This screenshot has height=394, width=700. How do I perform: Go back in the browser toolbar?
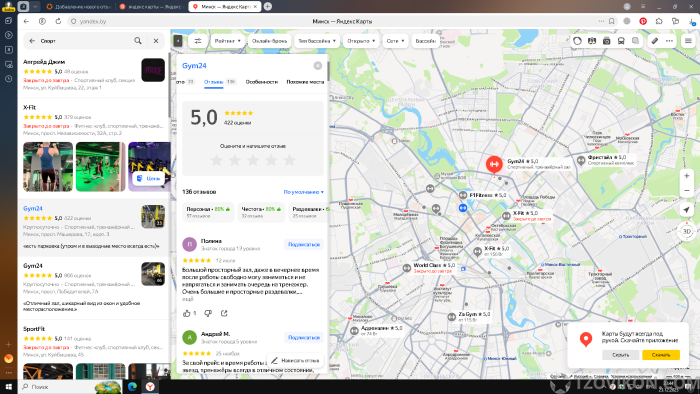(26, 21)
